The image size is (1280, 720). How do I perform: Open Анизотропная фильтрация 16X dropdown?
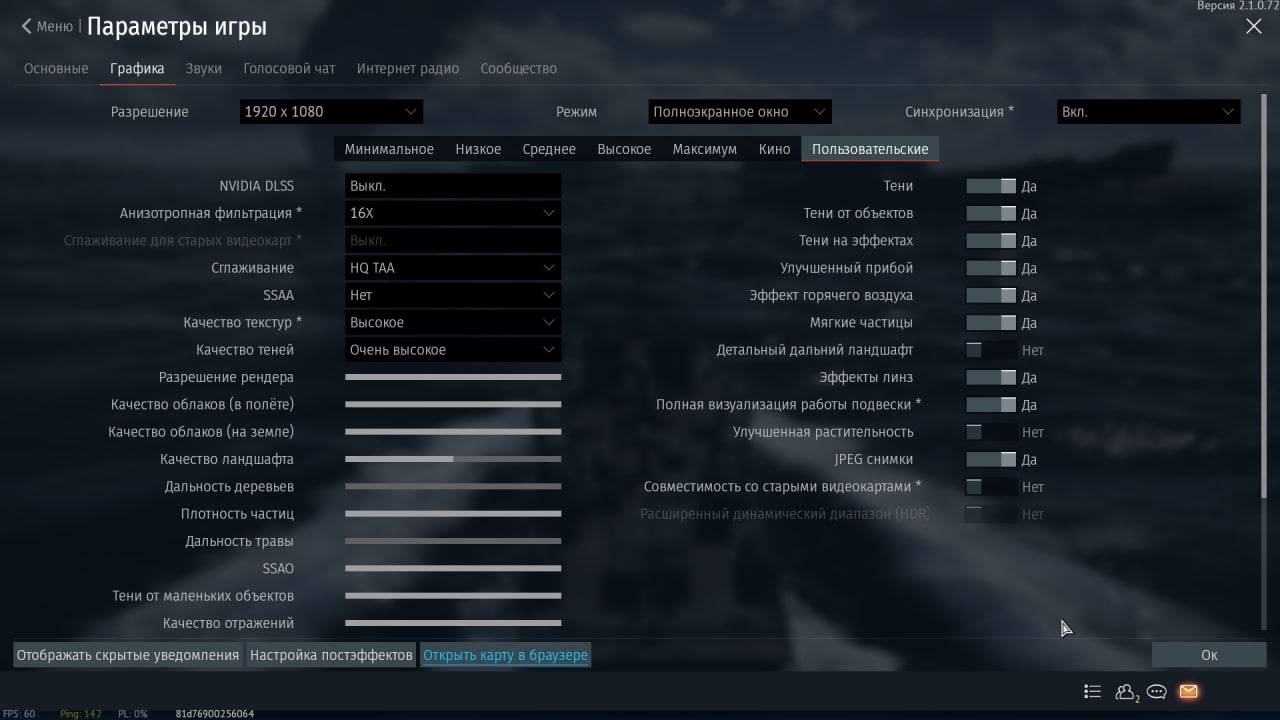[453, 213]
